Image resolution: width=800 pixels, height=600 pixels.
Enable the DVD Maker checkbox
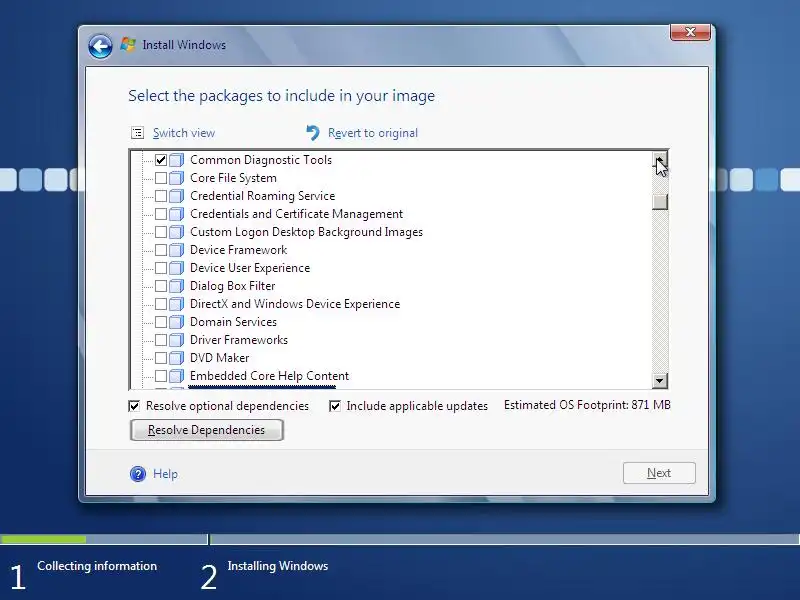(x=161, y=358)
